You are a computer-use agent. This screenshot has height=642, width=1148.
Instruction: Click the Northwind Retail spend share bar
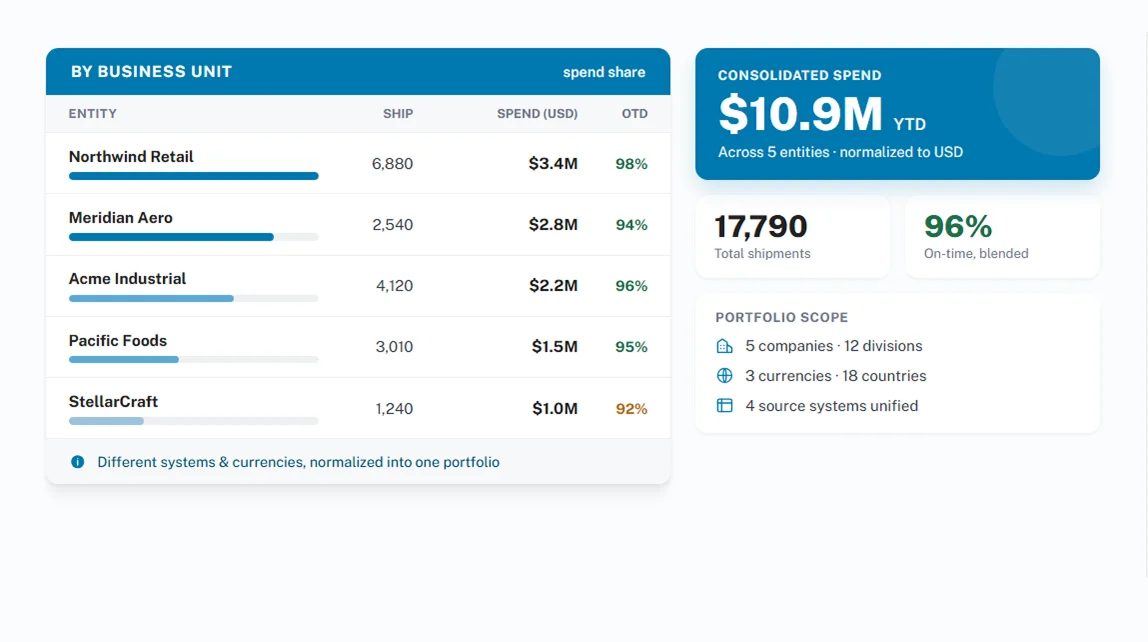tap(193, 176)
